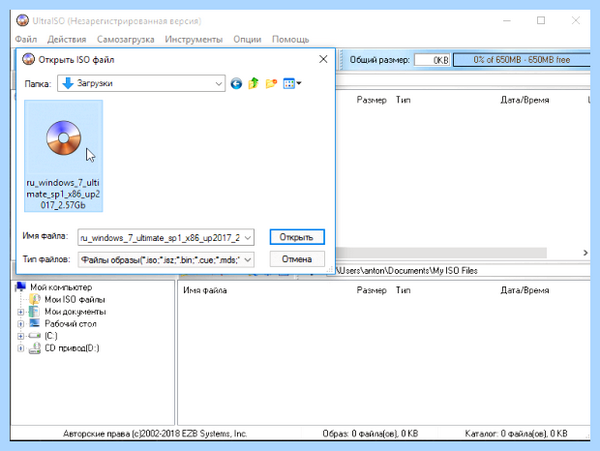This screenshot has width=600, height=451.
Task: Open the Самозагрузка menu
Action: (x=126, y=39)
